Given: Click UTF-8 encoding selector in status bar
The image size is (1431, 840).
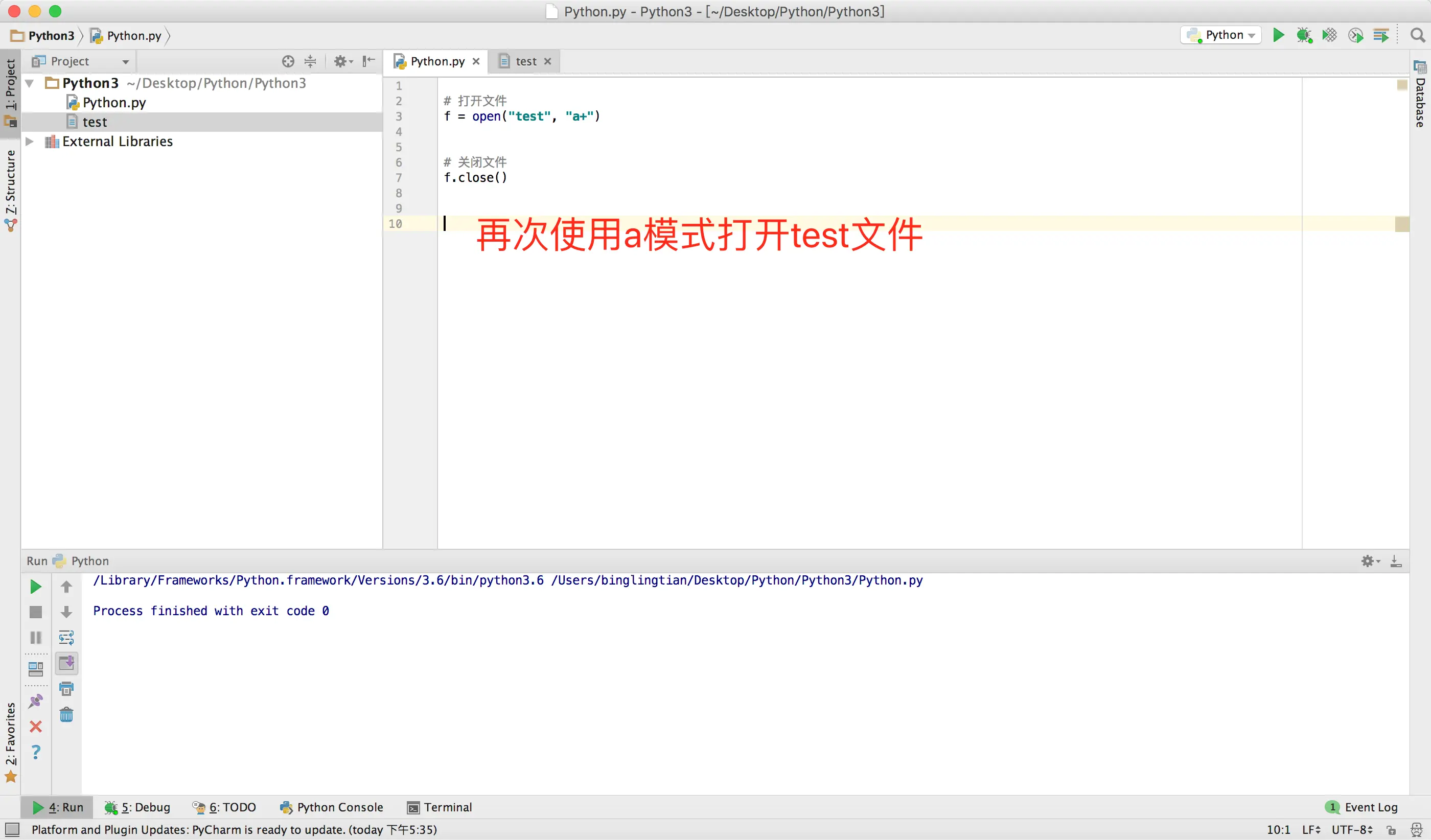Looking at the screenshot, I should coord(1352,829).
